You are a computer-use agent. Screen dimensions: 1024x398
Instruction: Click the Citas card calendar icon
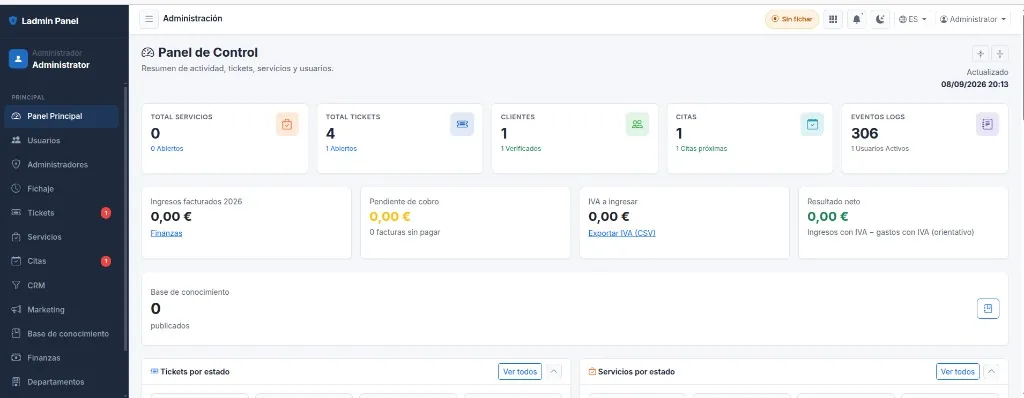click(x=812, y=124)
